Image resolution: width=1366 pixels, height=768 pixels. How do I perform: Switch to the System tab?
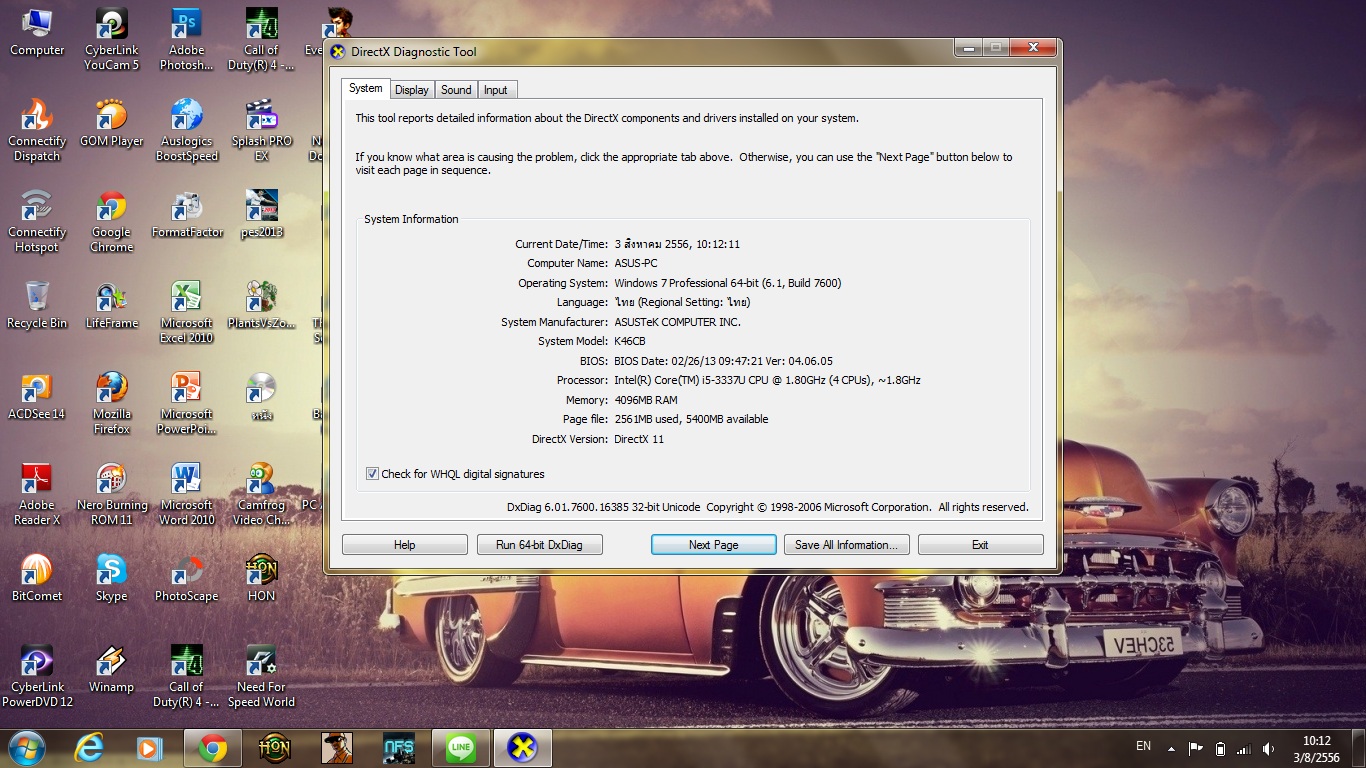(x=365, y=88)
